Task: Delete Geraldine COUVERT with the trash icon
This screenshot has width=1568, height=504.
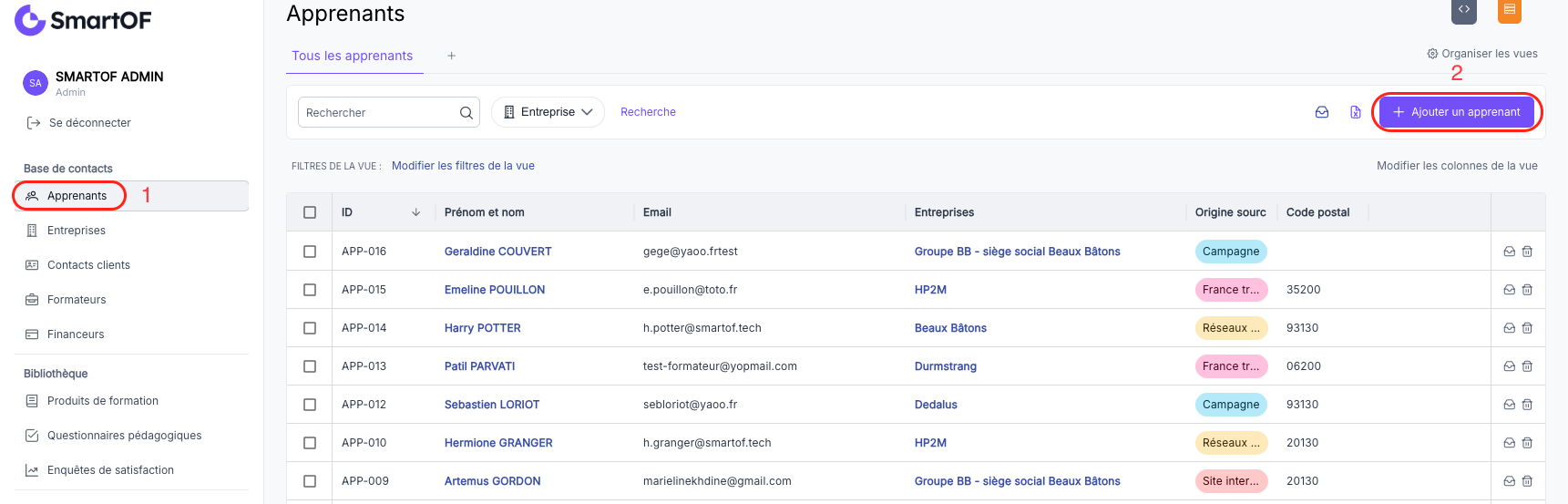Action: point(1527,252)
